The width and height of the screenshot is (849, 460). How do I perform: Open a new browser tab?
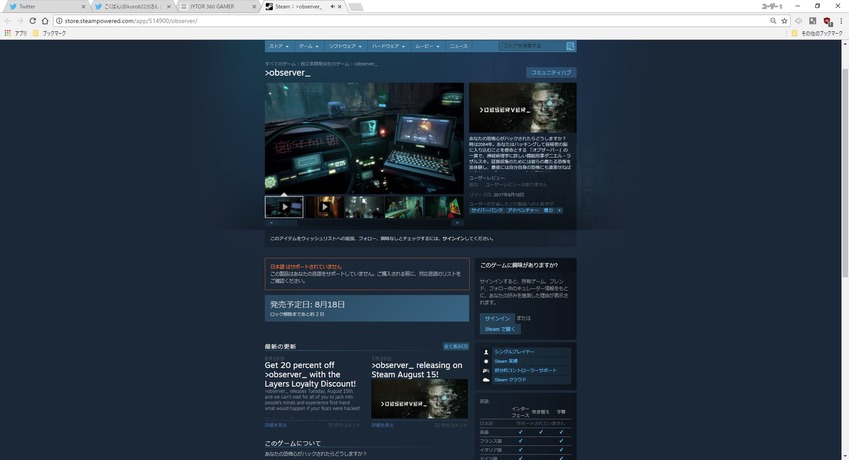tap(355, 7)
